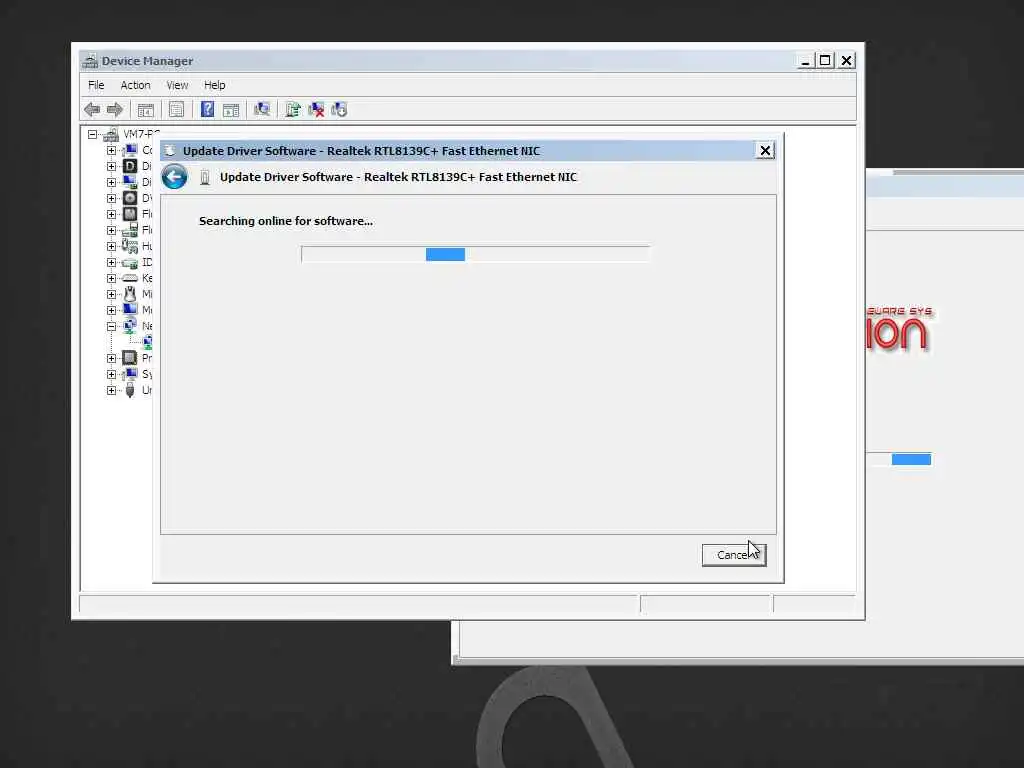This screenshot has width=1024, height=768.
Task: Click the blue round back arrow in the dialog
Action: [174, 177]
